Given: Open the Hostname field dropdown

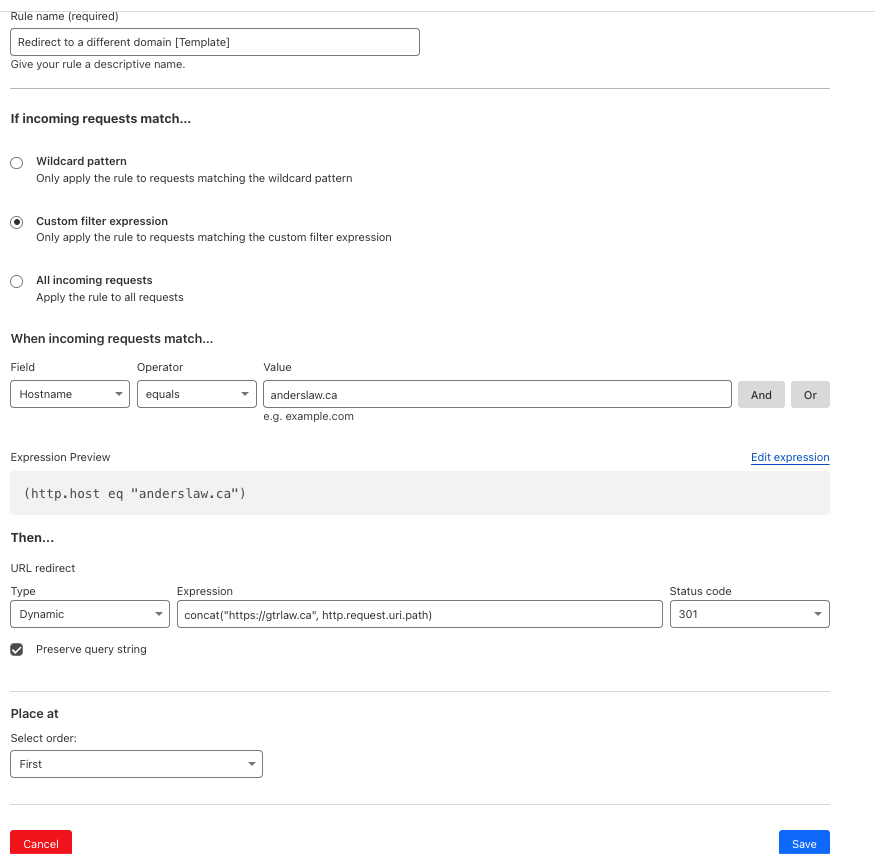Looking at the screenshot, I should [x=70, y=394].
